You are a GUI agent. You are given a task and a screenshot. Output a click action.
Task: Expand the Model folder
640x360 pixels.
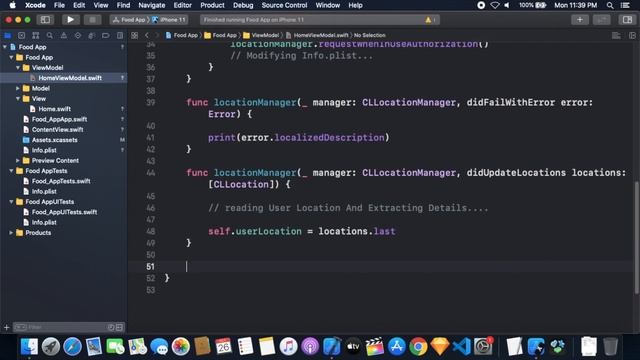[18, 88]
